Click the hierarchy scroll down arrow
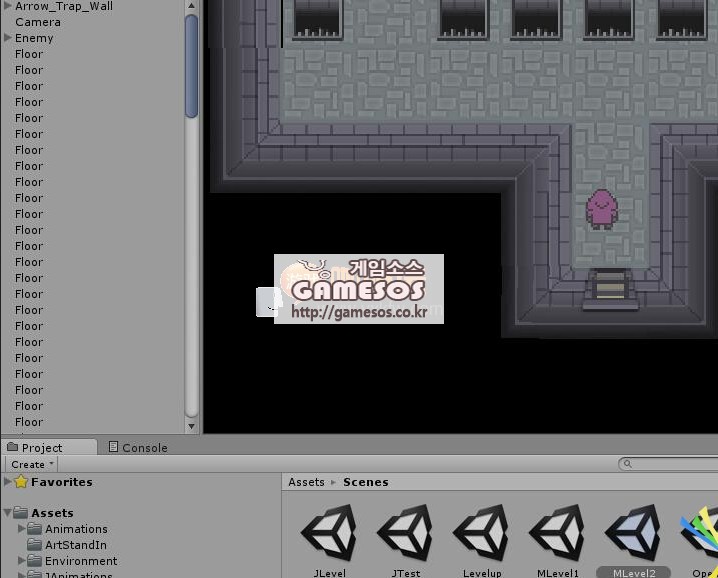The width and height of the screenshot is (718, 578). [x=191, y=426]
